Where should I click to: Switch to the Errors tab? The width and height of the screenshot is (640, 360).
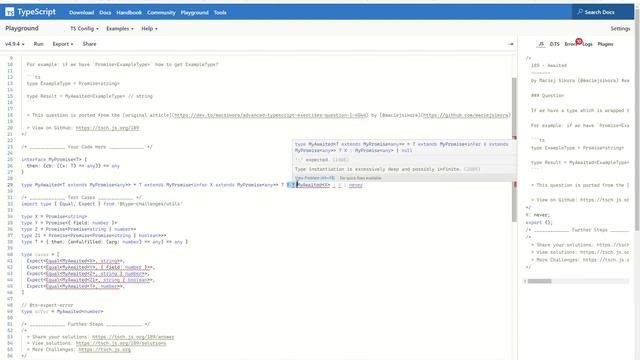[570, 44]
